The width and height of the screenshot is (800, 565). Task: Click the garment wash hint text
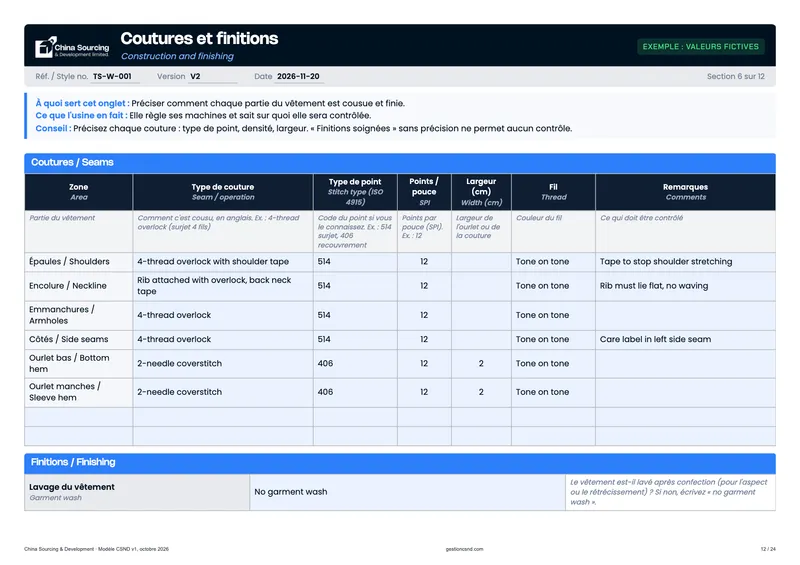point(669,492)
